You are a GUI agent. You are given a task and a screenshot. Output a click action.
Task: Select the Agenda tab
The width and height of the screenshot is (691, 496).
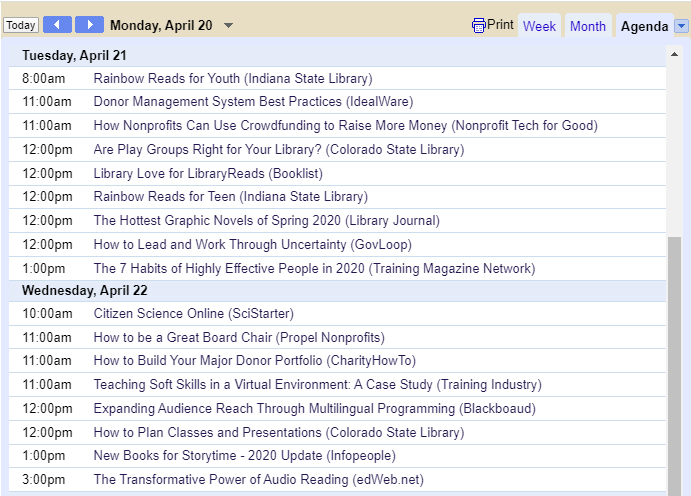tap(644, 26)
